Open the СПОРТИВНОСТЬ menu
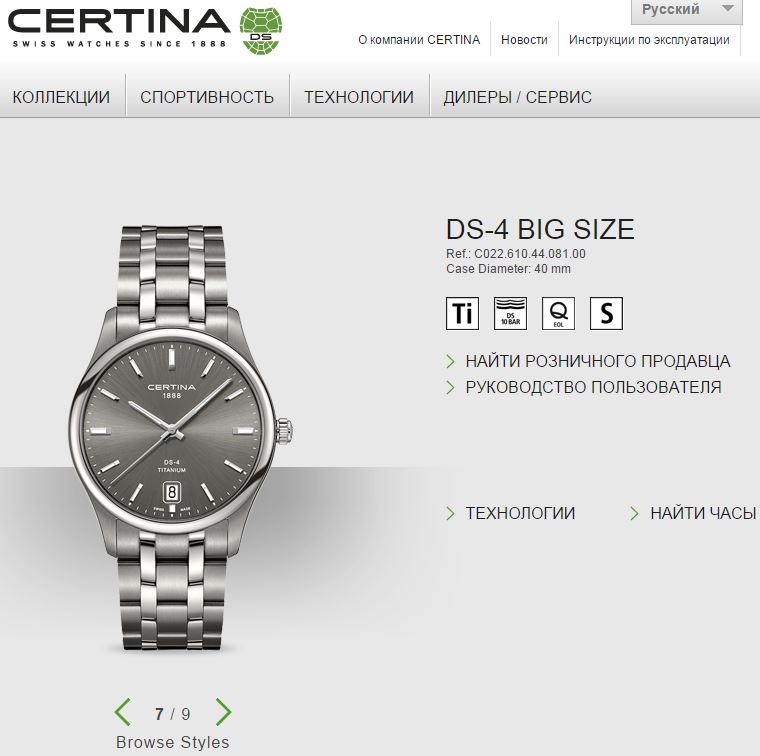Screen dimensions: 760x756 (x=207, y=97)
